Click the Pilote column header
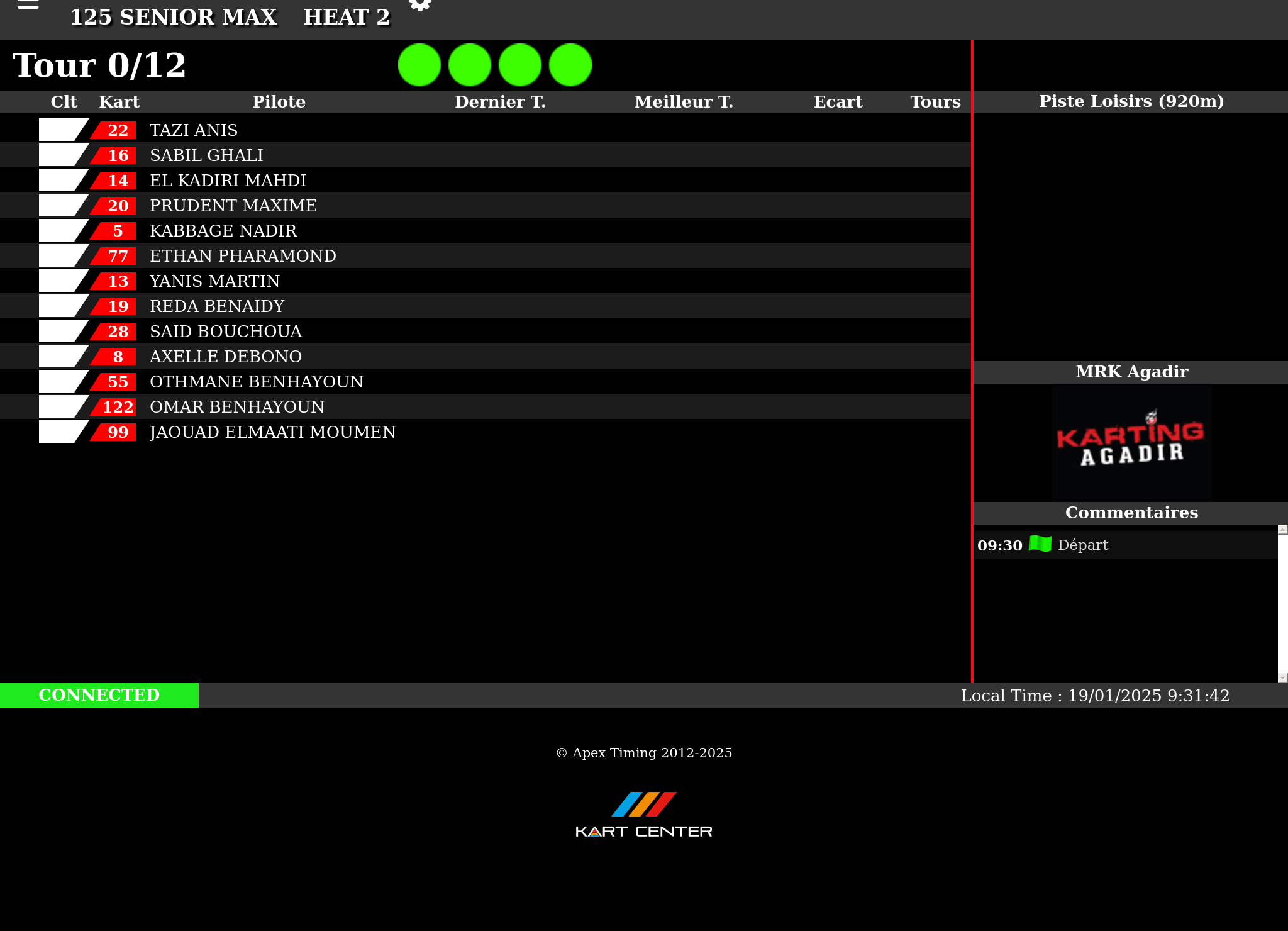Screen dimensions: 1288x931 coord(279,102)
